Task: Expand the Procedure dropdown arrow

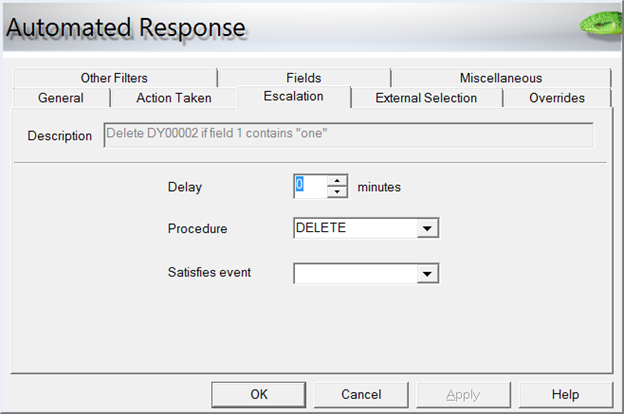Action: (428, 229)
